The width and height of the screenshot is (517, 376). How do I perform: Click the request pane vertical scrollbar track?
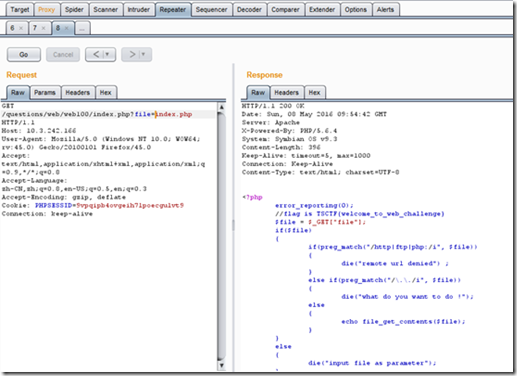(x=221, y=237)
